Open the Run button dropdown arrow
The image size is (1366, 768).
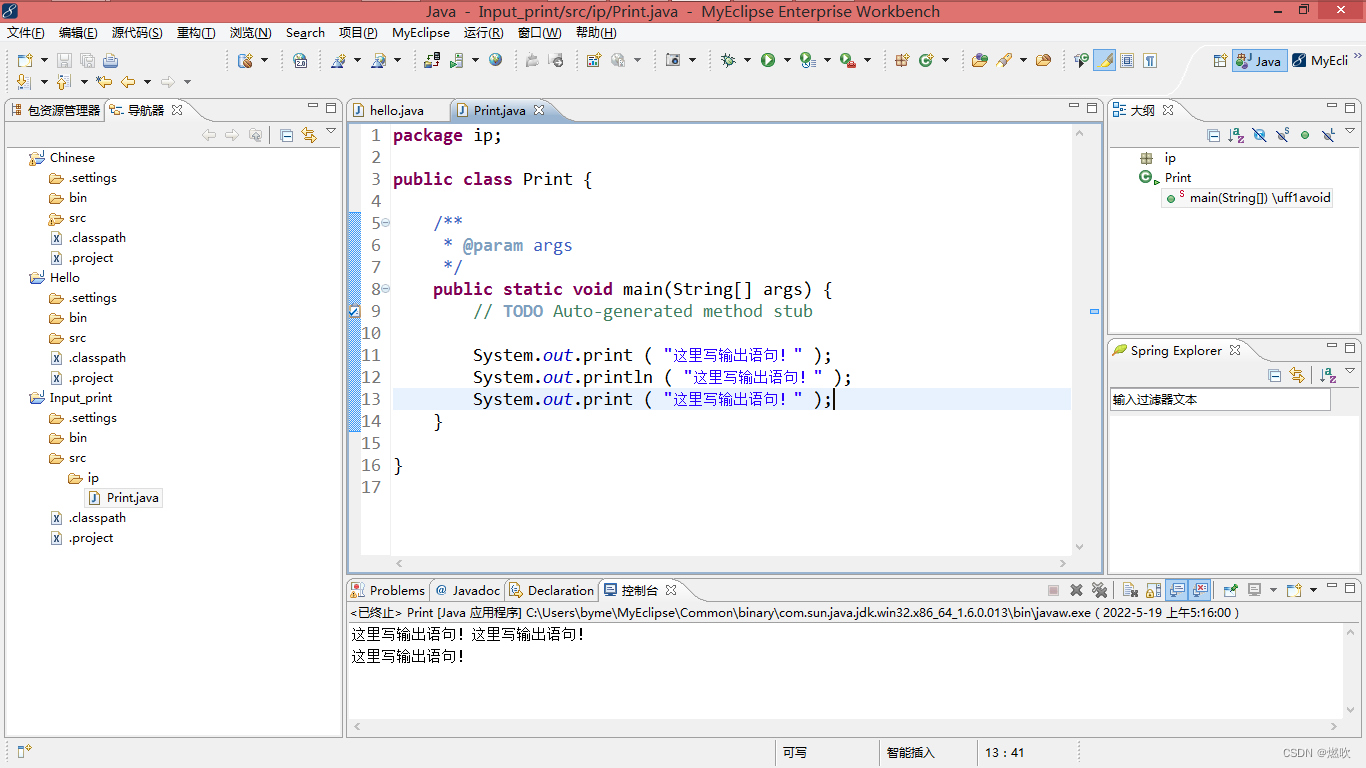coord(787,60)
